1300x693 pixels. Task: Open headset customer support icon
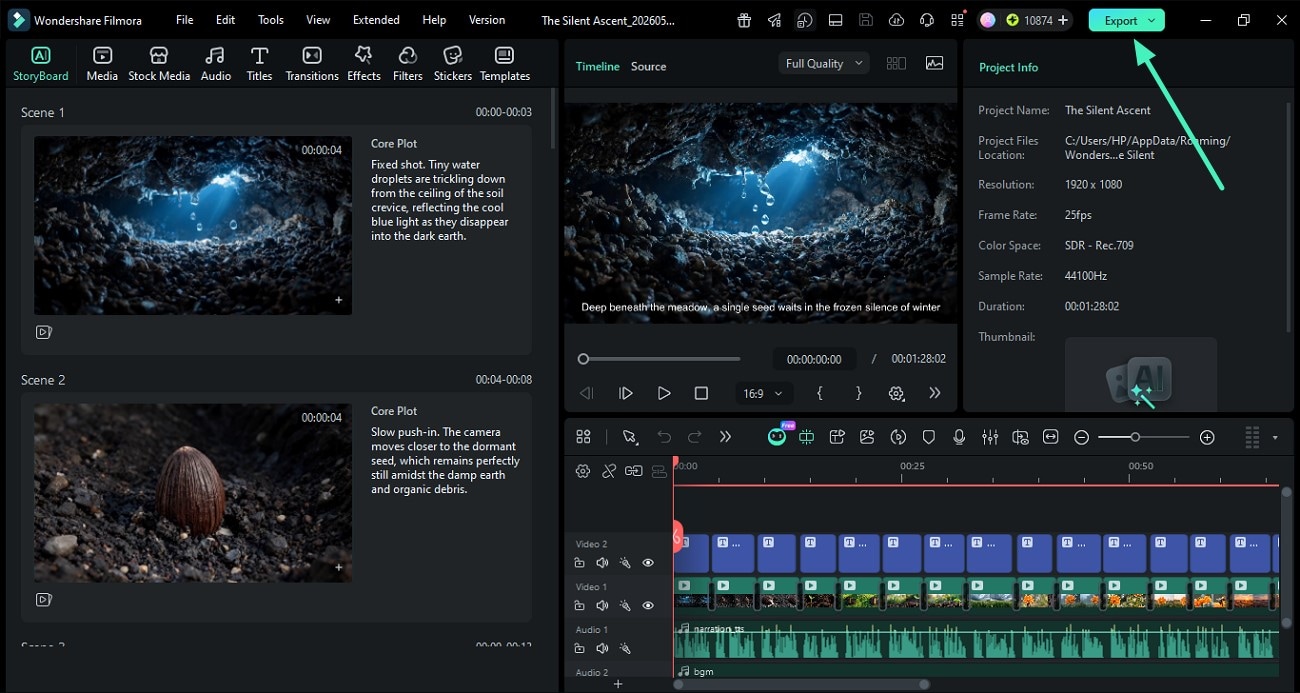coord(926,20)
